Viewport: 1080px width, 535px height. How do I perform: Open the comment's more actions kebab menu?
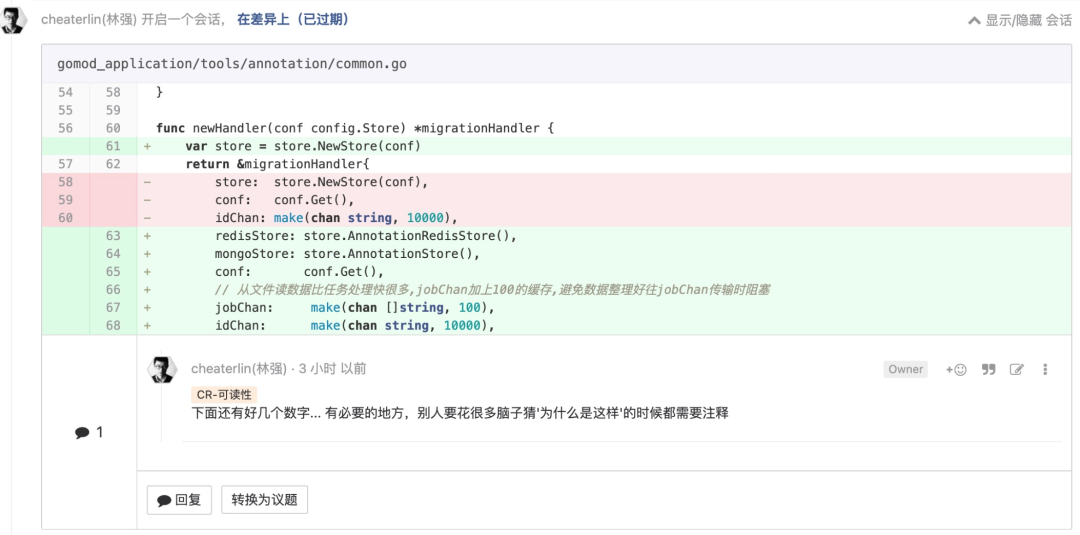[x=1045, y=369]
